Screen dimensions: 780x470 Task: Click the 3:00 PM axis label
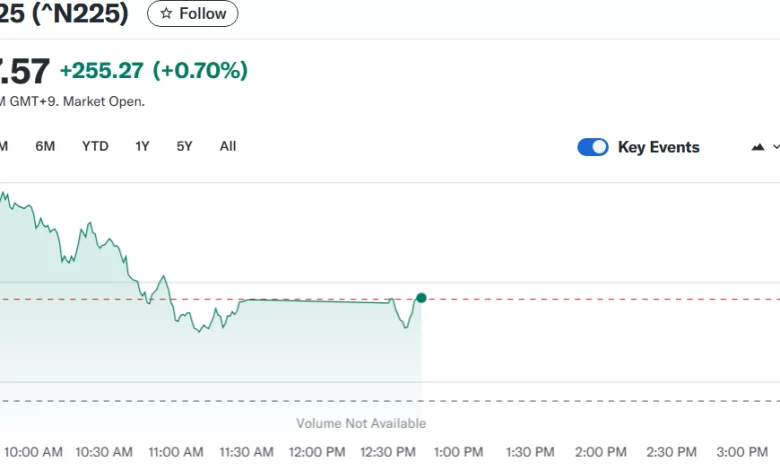(x=743, y=452)
